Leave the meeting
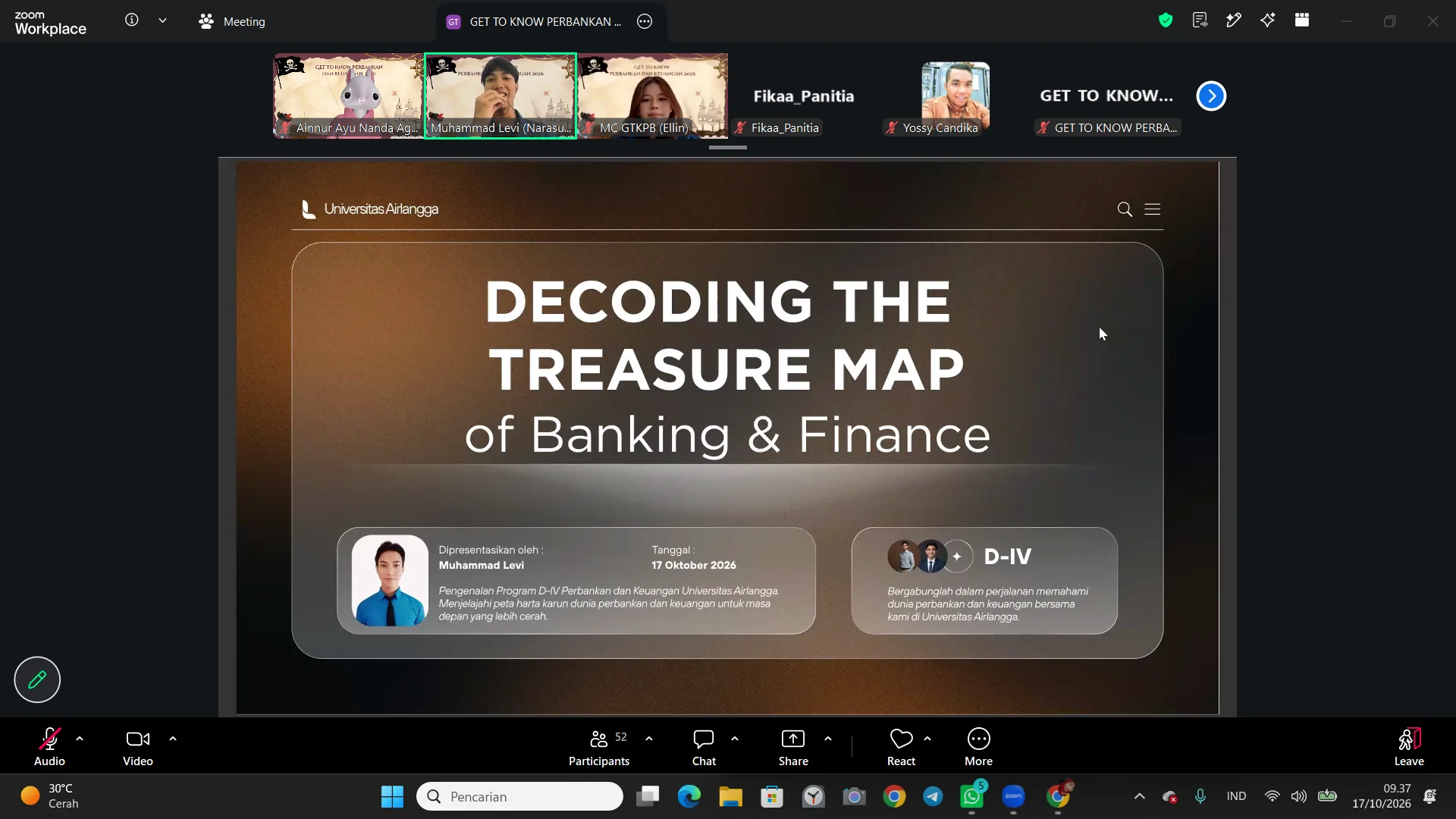This screenshot has width=1456, height=819. coord(1409,747)
